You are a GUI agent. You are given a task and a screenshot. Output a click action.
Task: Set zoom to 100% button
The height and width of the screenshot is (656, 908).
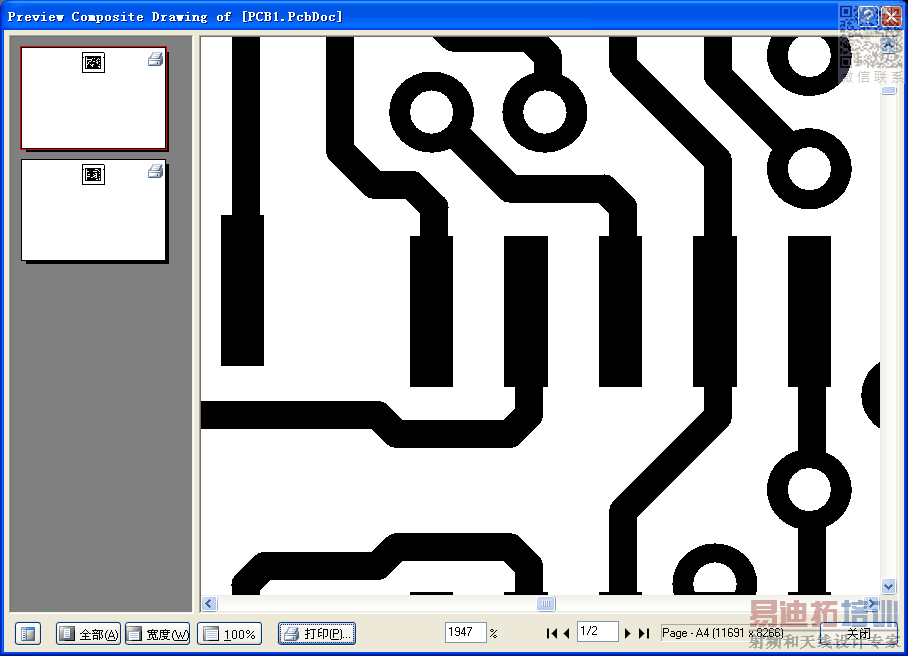[x=229, y=634]
